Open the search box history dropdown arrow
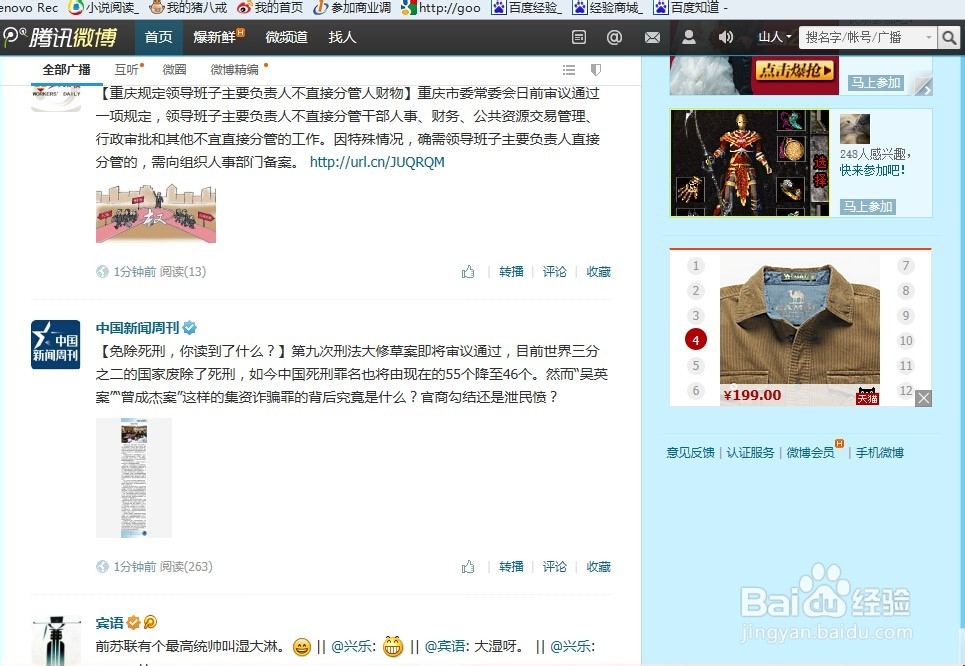965x666 pixels. [929, 38]
